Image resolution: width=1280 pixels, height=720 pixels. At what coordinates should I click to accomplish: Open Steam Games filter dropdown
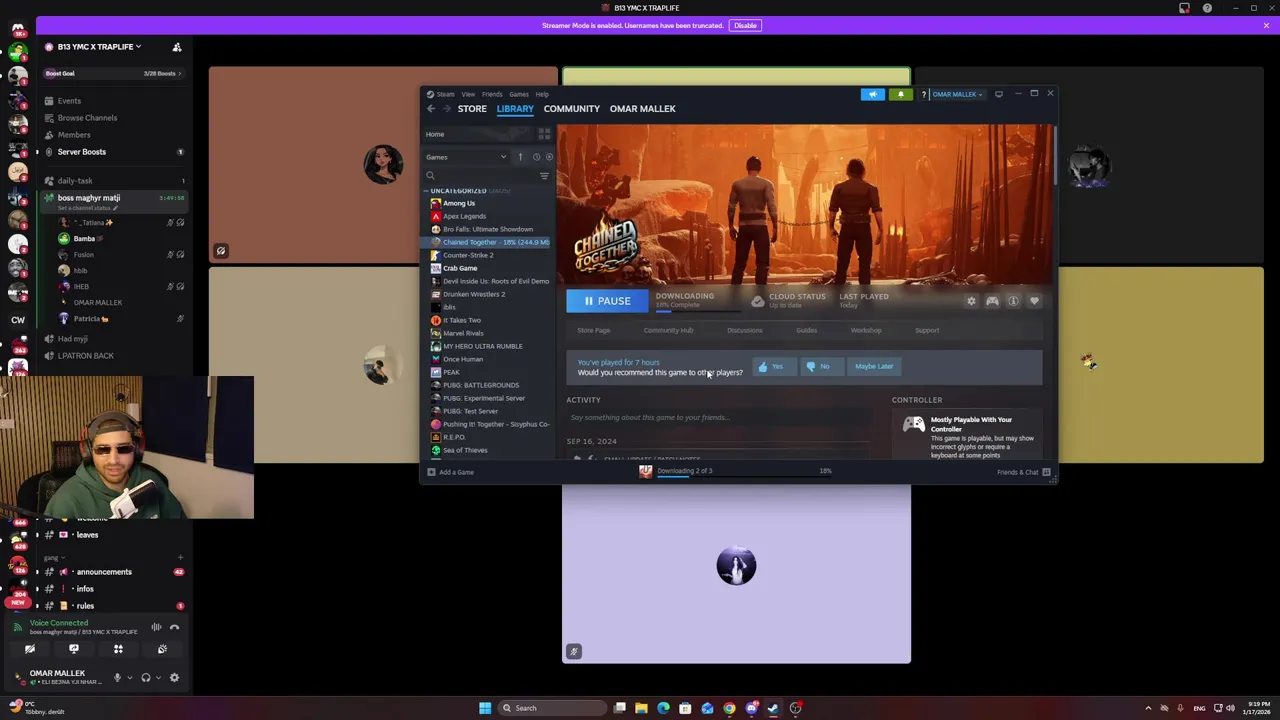click(x=467, y=157)
